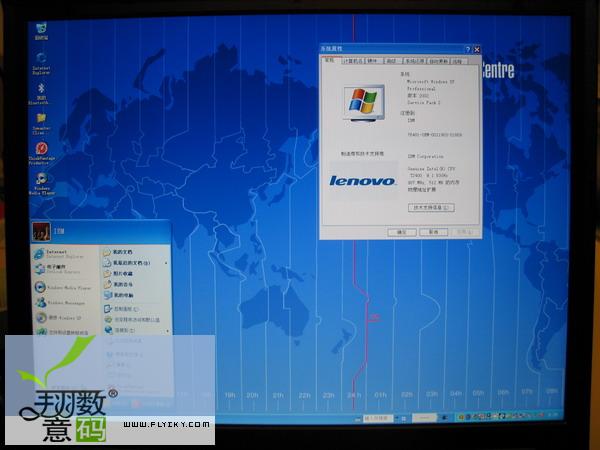Switch to the 系统还原 tab
Screen dimensions: 600x450
[414, 61]
